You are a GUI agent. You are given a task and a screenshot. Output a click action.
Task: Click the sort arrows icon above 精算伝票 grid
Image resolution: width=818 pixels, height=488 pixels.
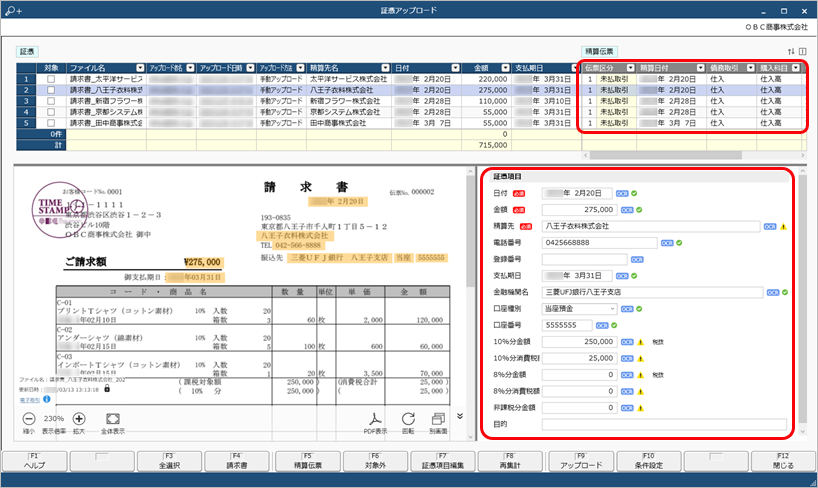(791, 51)
